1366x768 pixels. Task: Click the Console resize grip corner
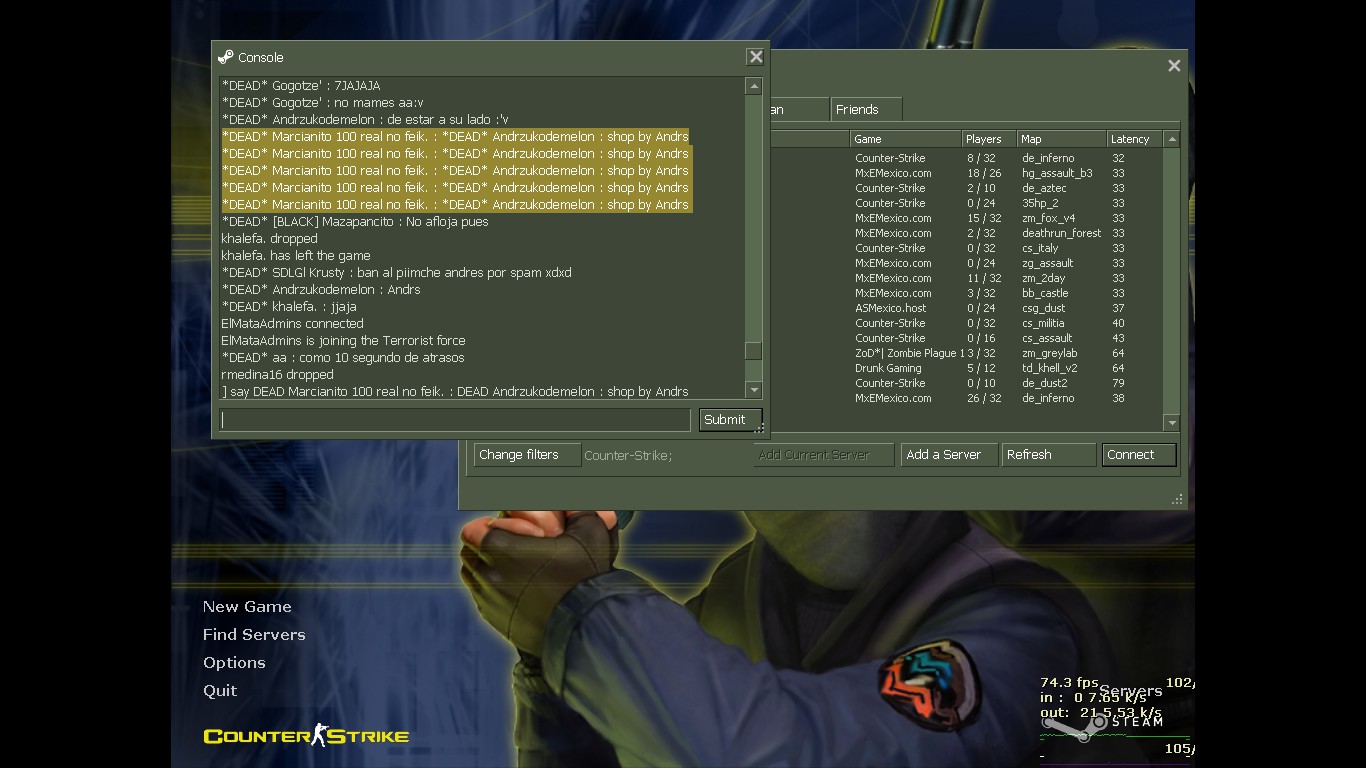click(760, 429)
